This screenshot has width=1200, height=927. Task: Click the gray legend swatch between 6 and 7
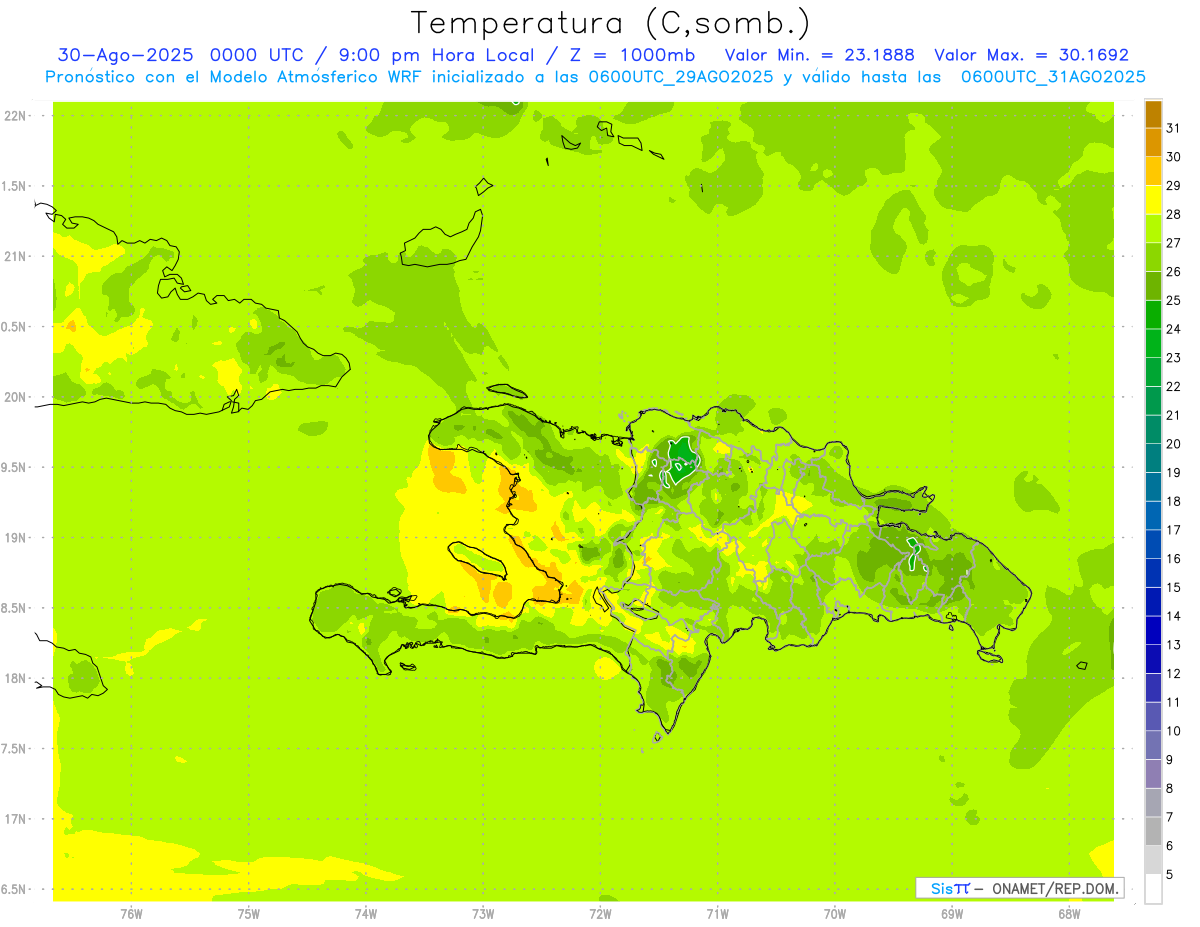click(1153, 831)
